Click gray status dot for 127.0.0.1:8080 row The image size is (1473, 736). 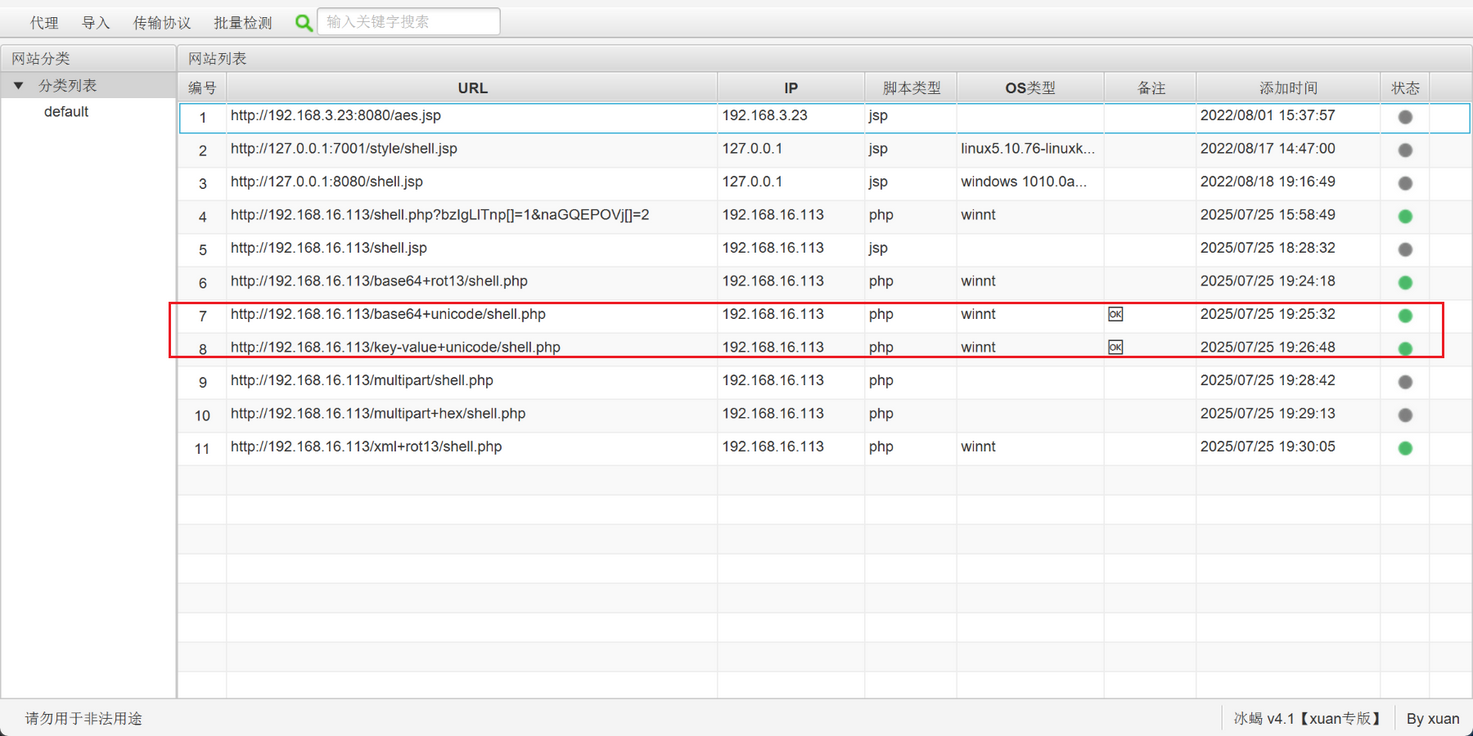1405,183
